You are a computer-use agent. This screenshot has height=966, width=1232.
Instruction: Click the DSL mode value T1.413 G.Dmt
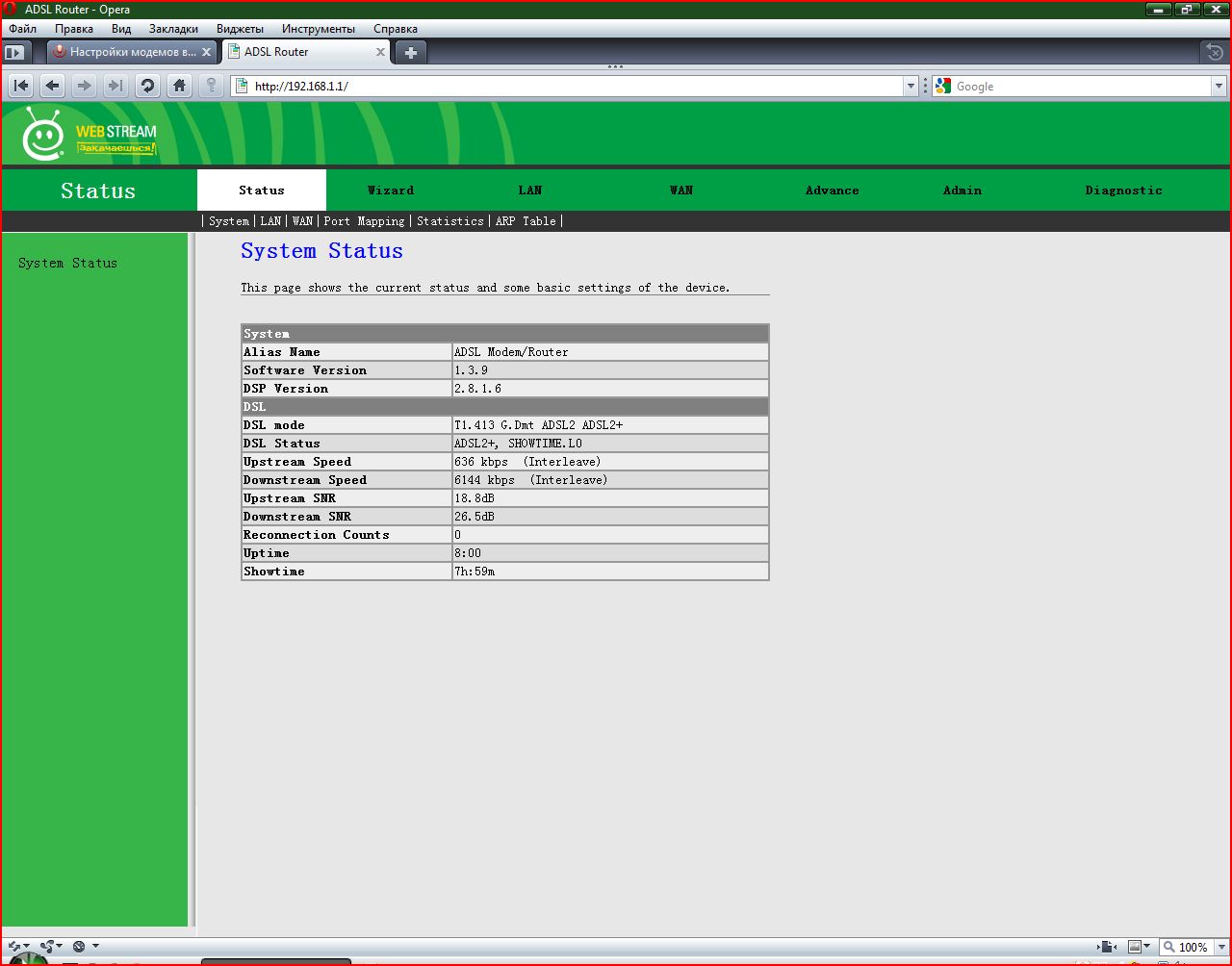click(x=538, y=425)
